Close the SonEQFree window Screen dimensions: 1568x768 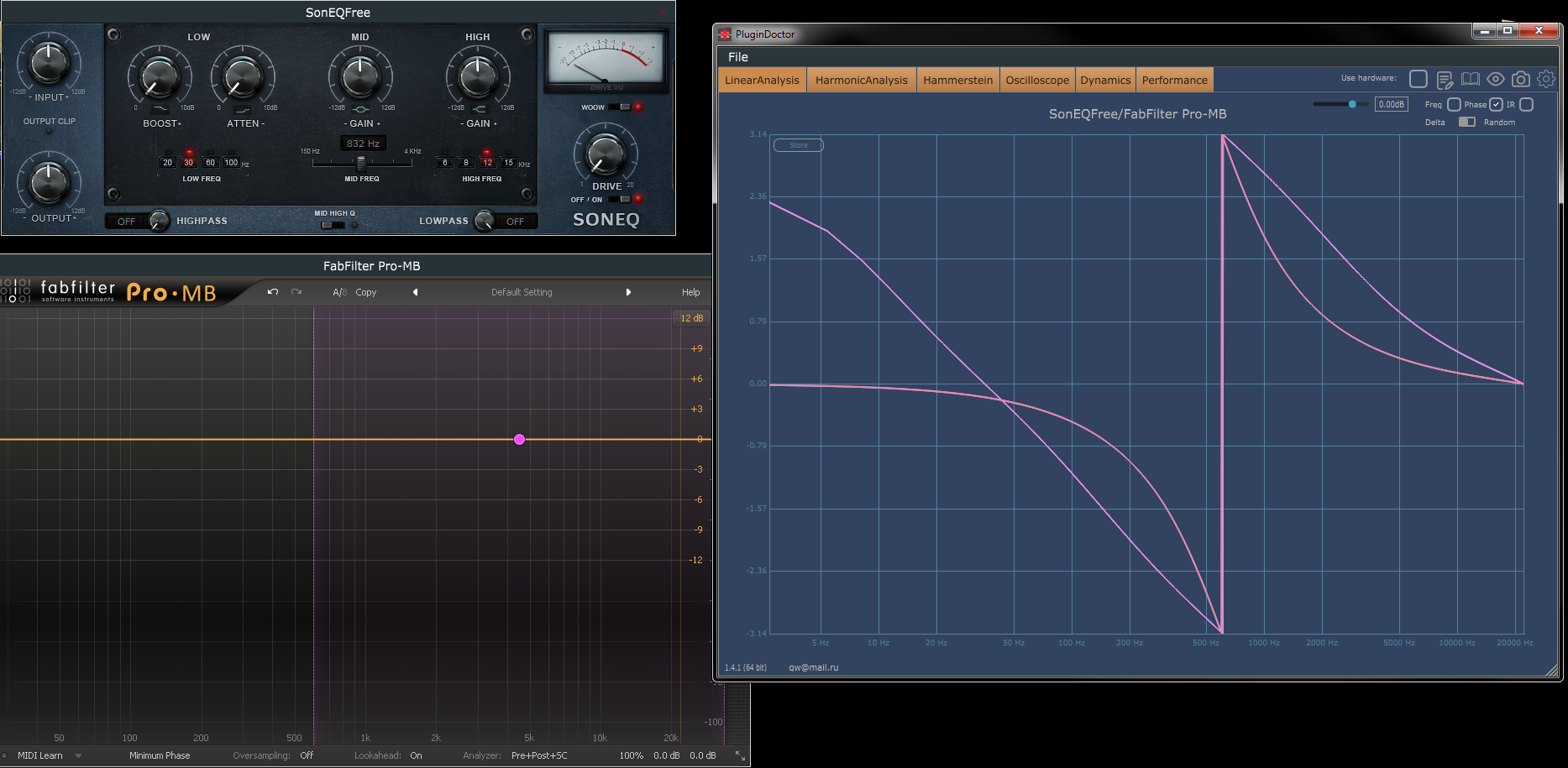coord(663,12)
